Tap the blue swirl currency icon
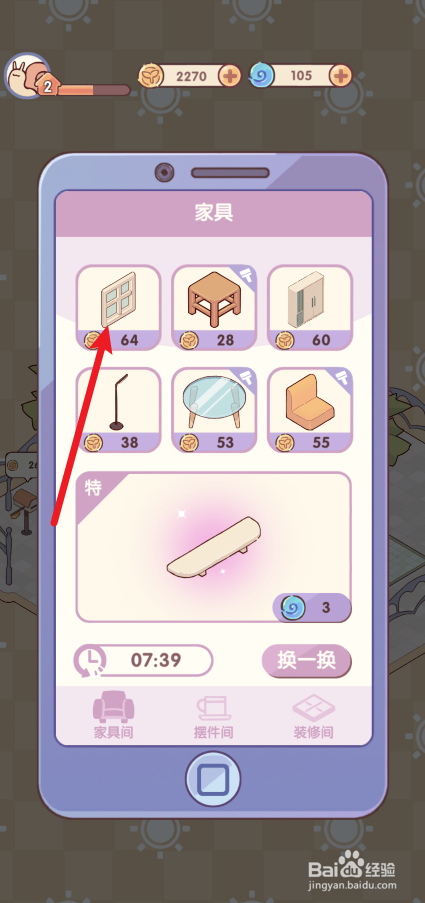Image resolution: width=425 pixels, height=903 pixels. click(x=262, y=76)
